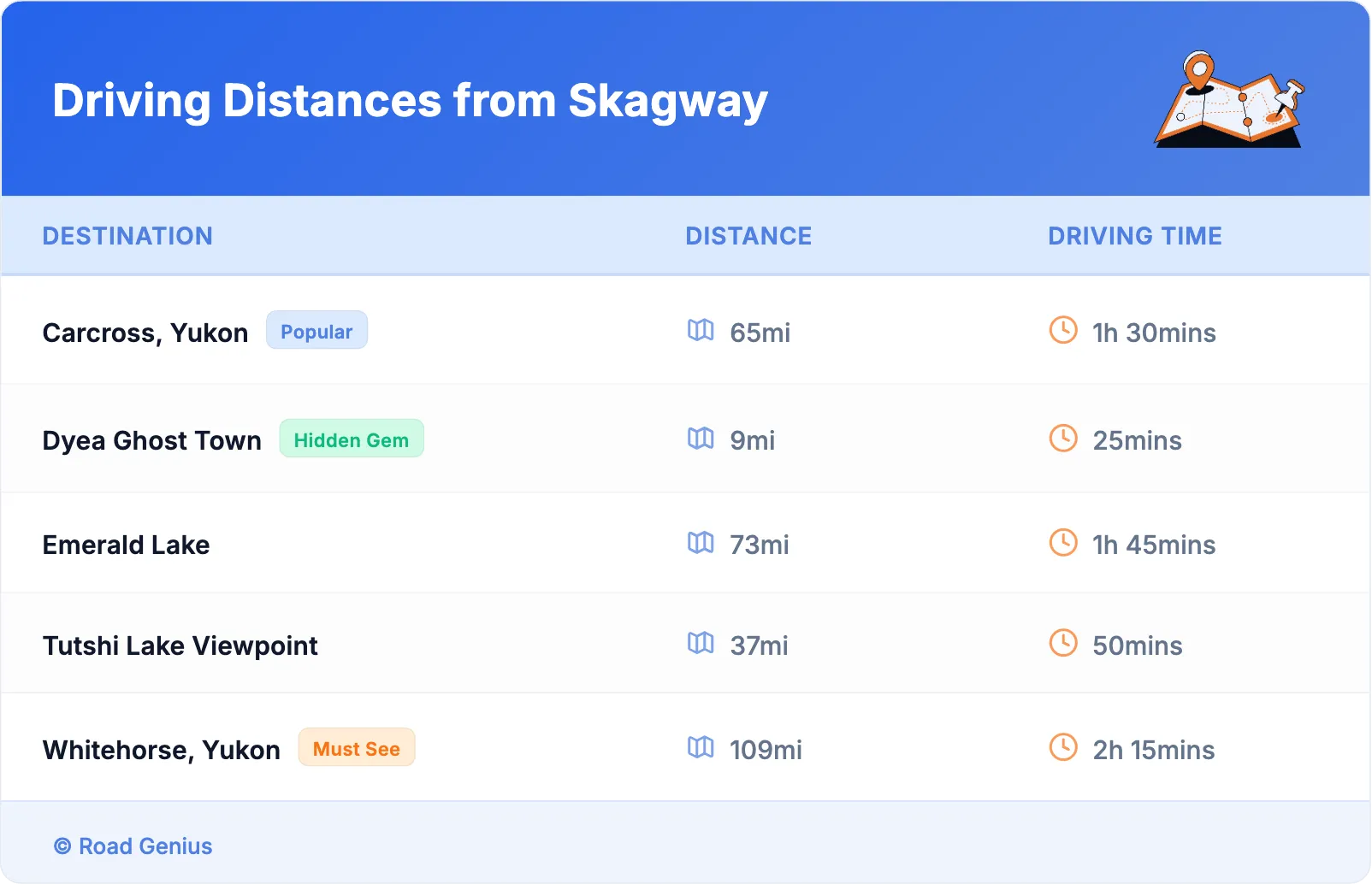Viewport: 1372px width, 884px height.
Task: Open the Road Genius copyright link
Action: (133, 846)
